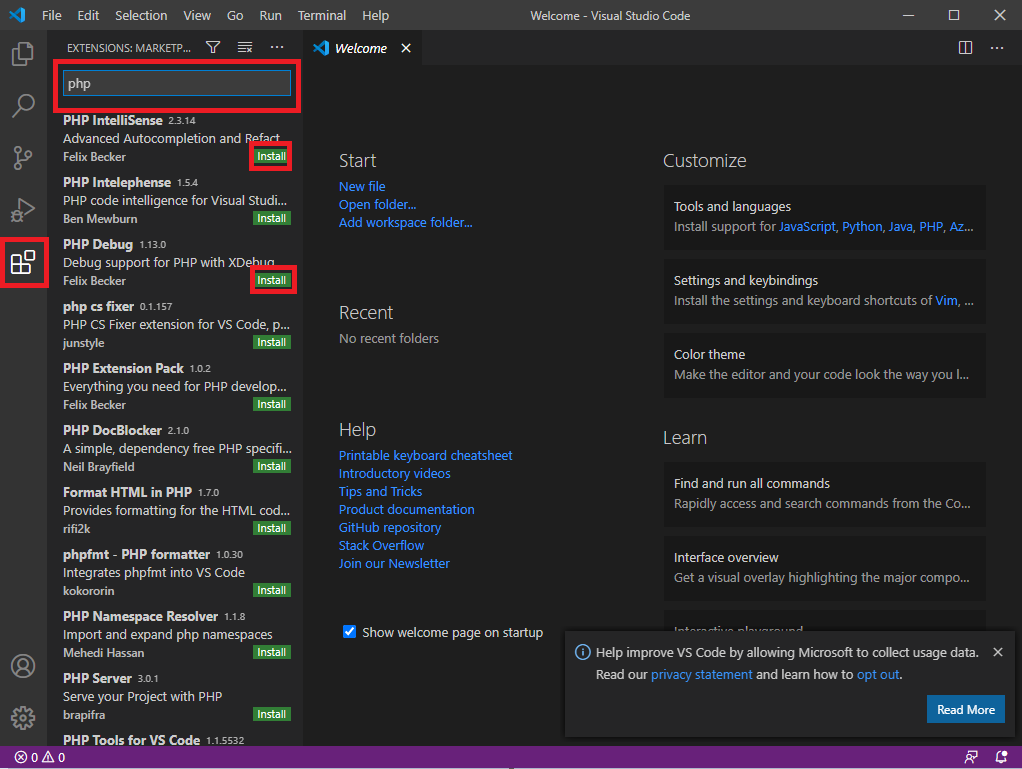1022x769 pixels.
Task: Close the Welcome tab
Action: coord(406,48)
